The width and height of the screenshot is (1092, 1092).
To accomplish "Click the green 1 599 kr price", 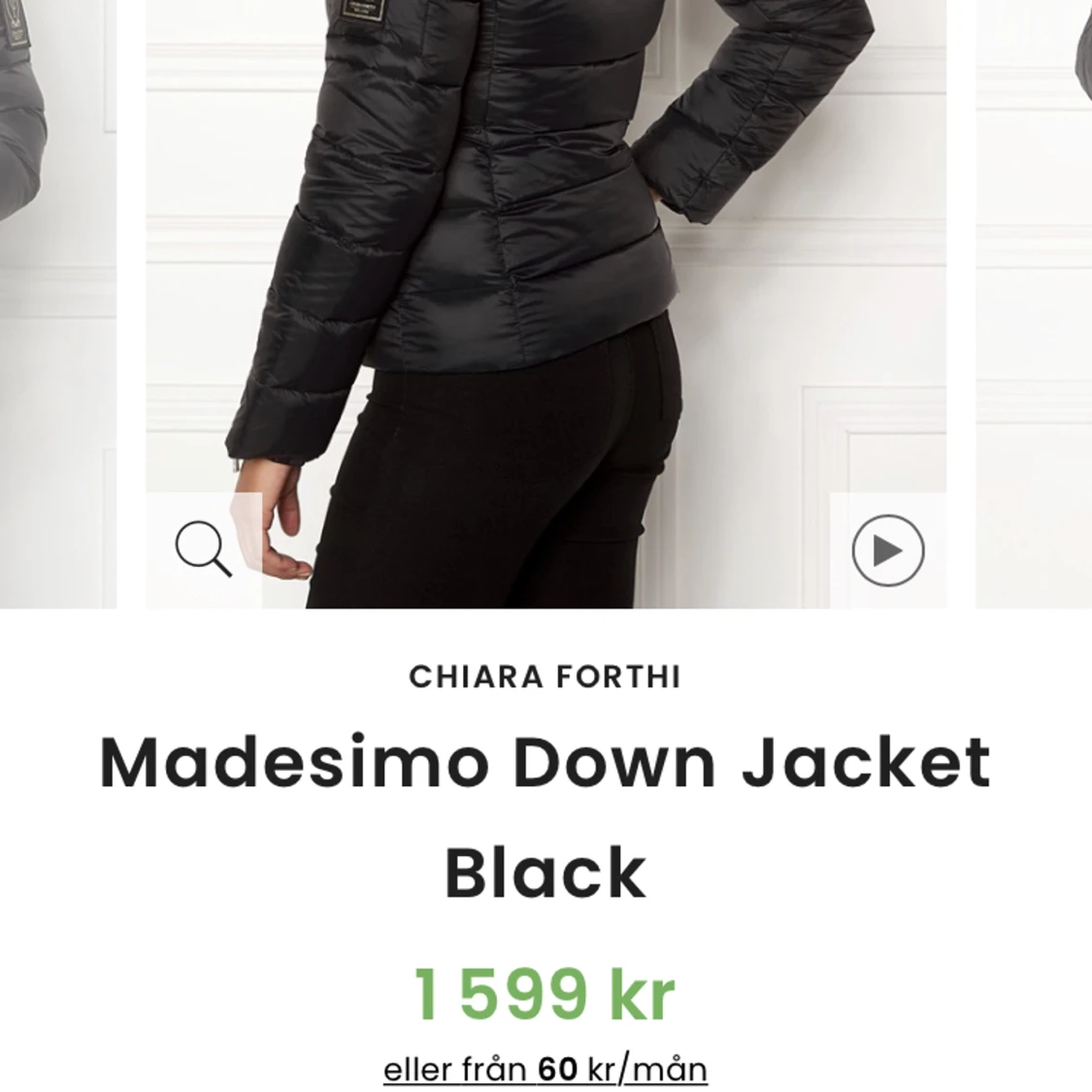I will [546, 994].
